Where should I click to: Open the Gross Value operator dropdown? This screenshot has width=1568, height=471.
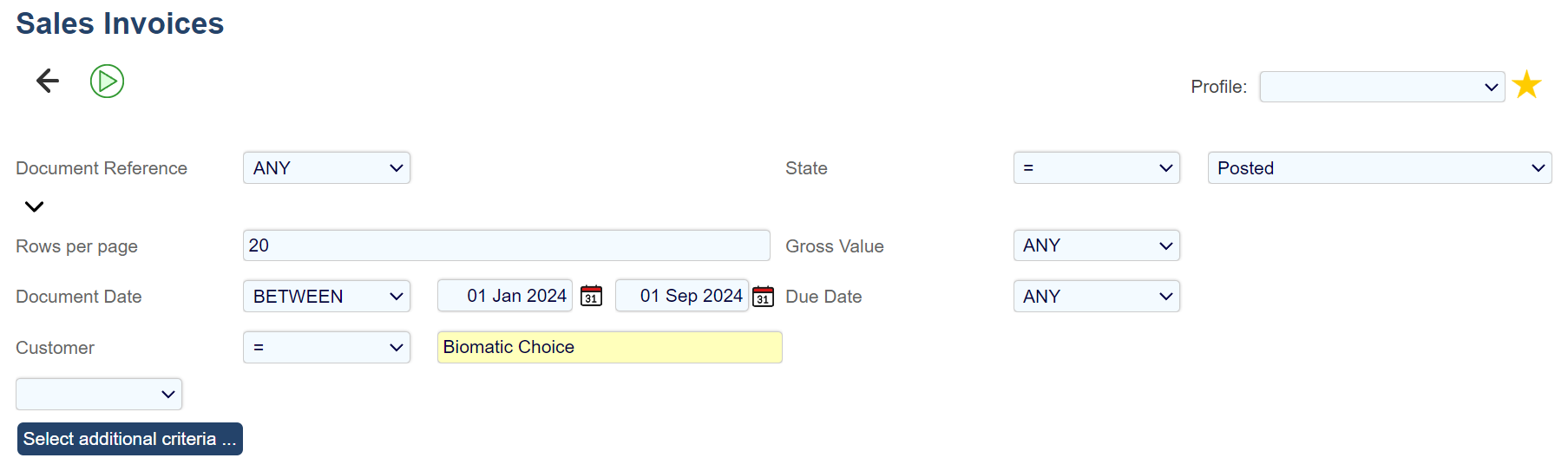coord(1096,245)
